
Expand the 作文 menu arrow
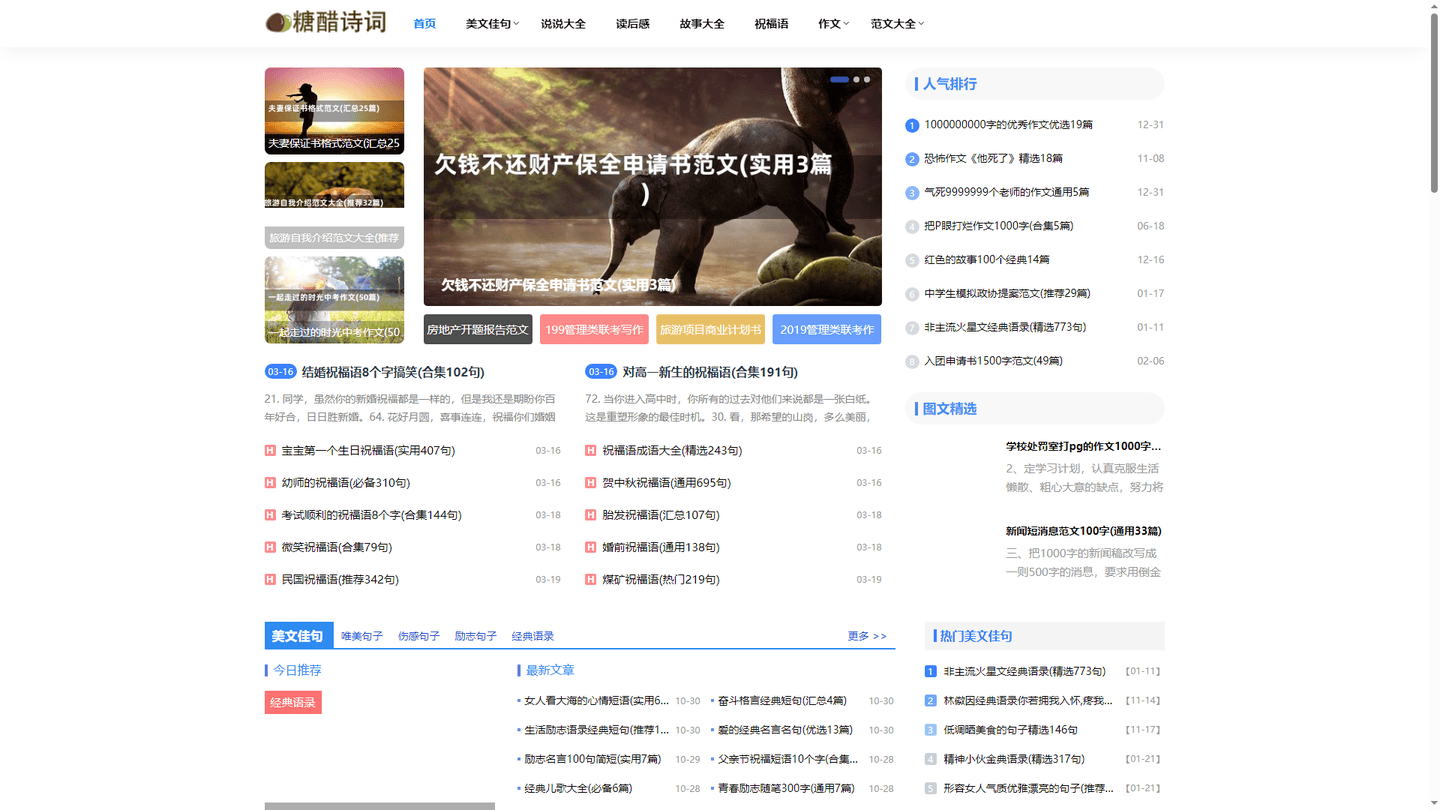pos(846,24)
